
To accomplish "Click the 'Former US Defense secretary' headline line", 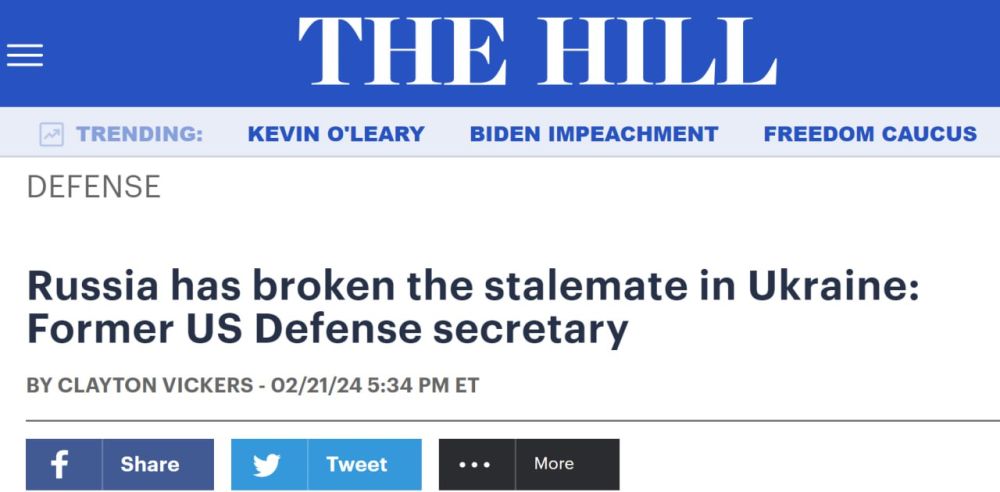I will coord(327,330).
